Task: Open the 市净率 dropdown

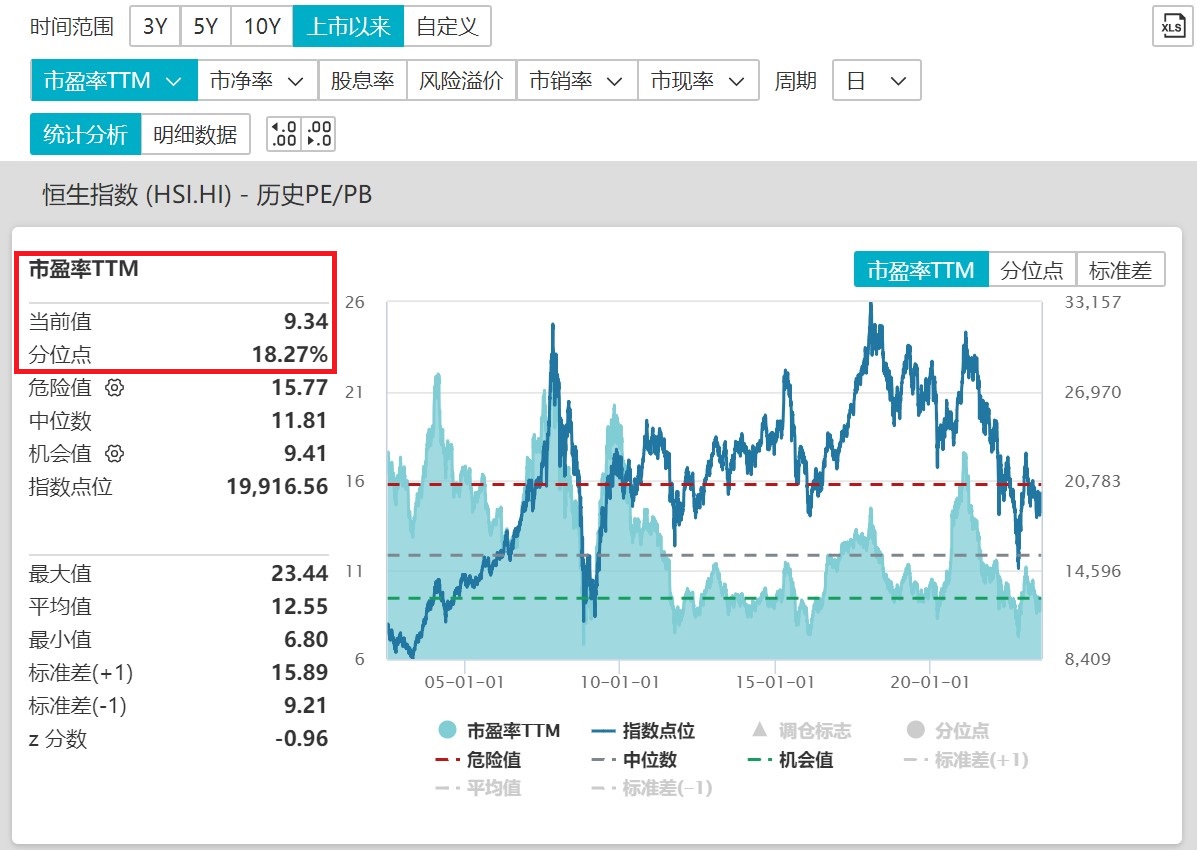Action: pos(256,80)
